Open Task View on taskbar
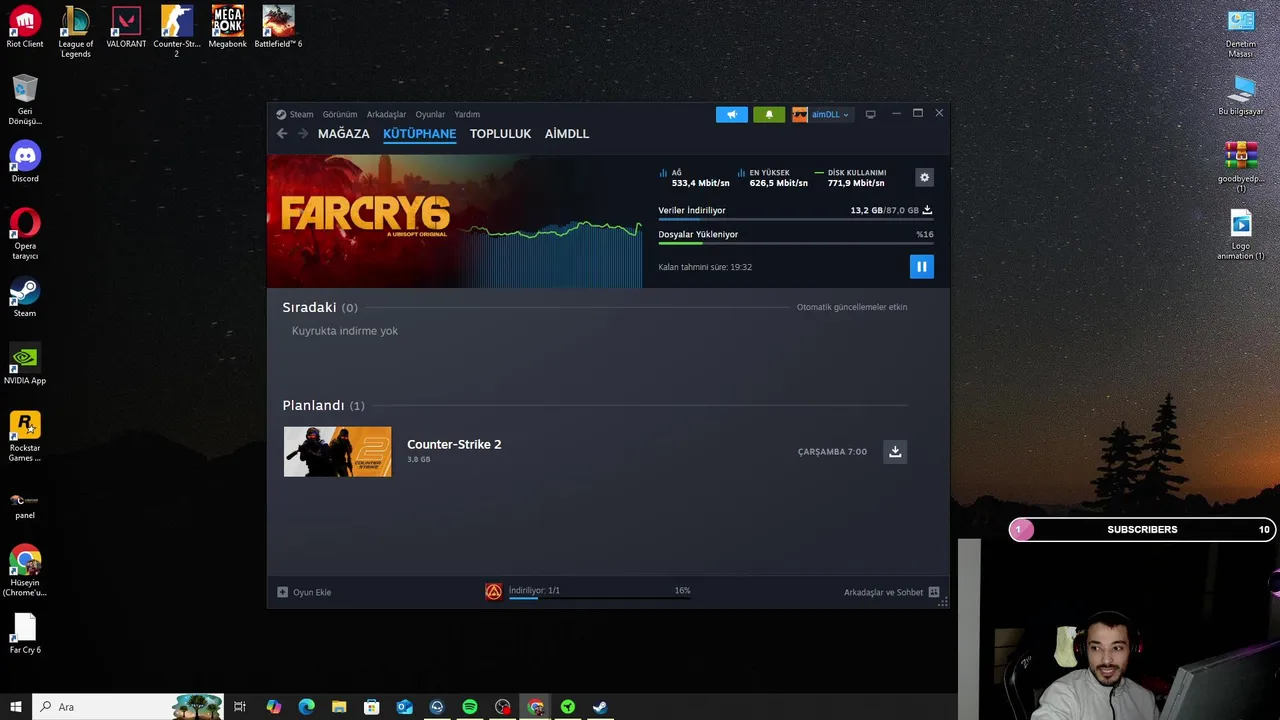The image size is (1280, 720). tap(240, 707)
